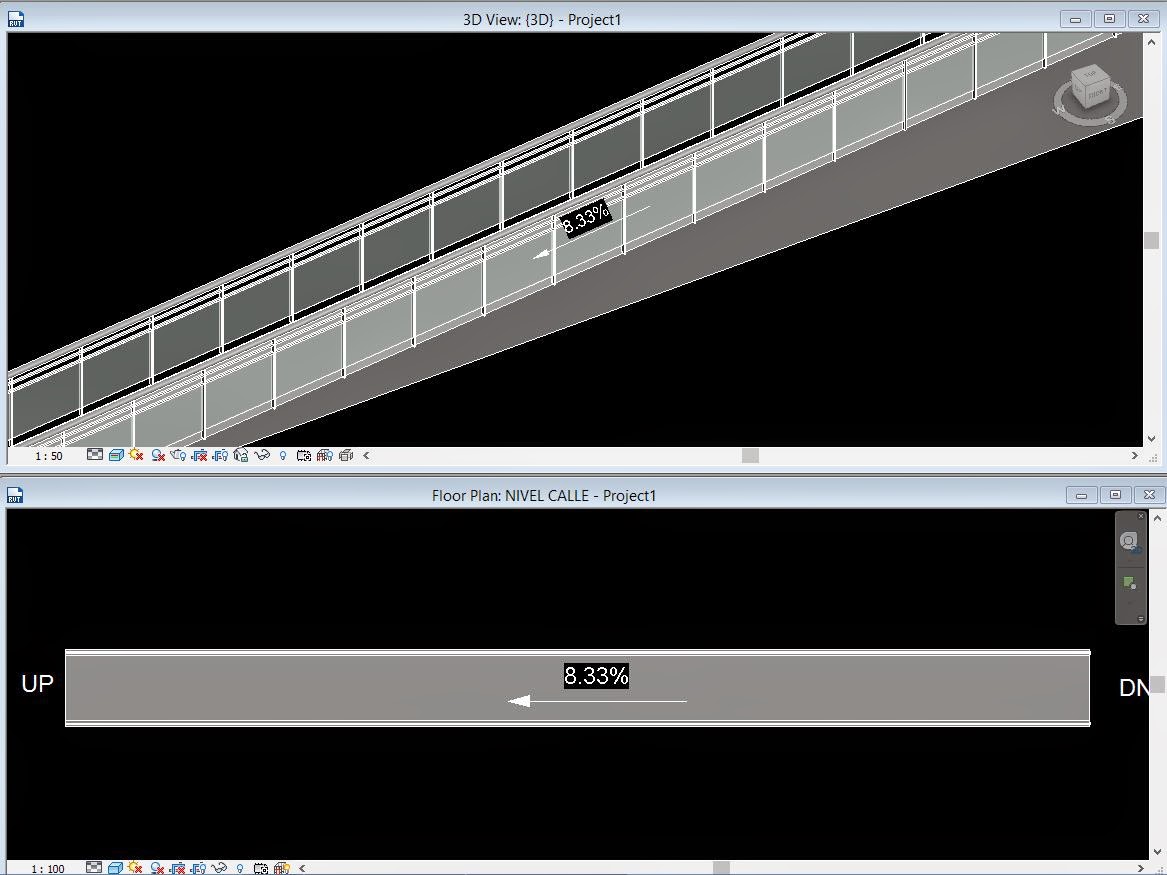Toggle Show Crop Region in 3D view

(221, 455)
